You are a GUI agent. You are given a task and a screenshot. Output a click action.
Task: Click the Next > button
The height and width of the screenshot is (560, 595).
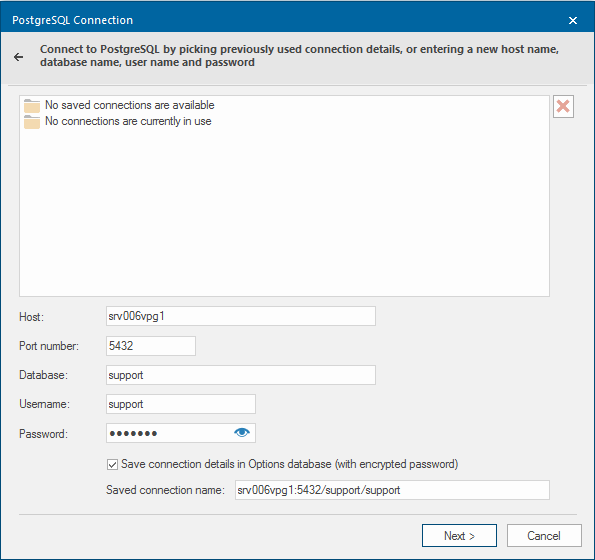459,536
